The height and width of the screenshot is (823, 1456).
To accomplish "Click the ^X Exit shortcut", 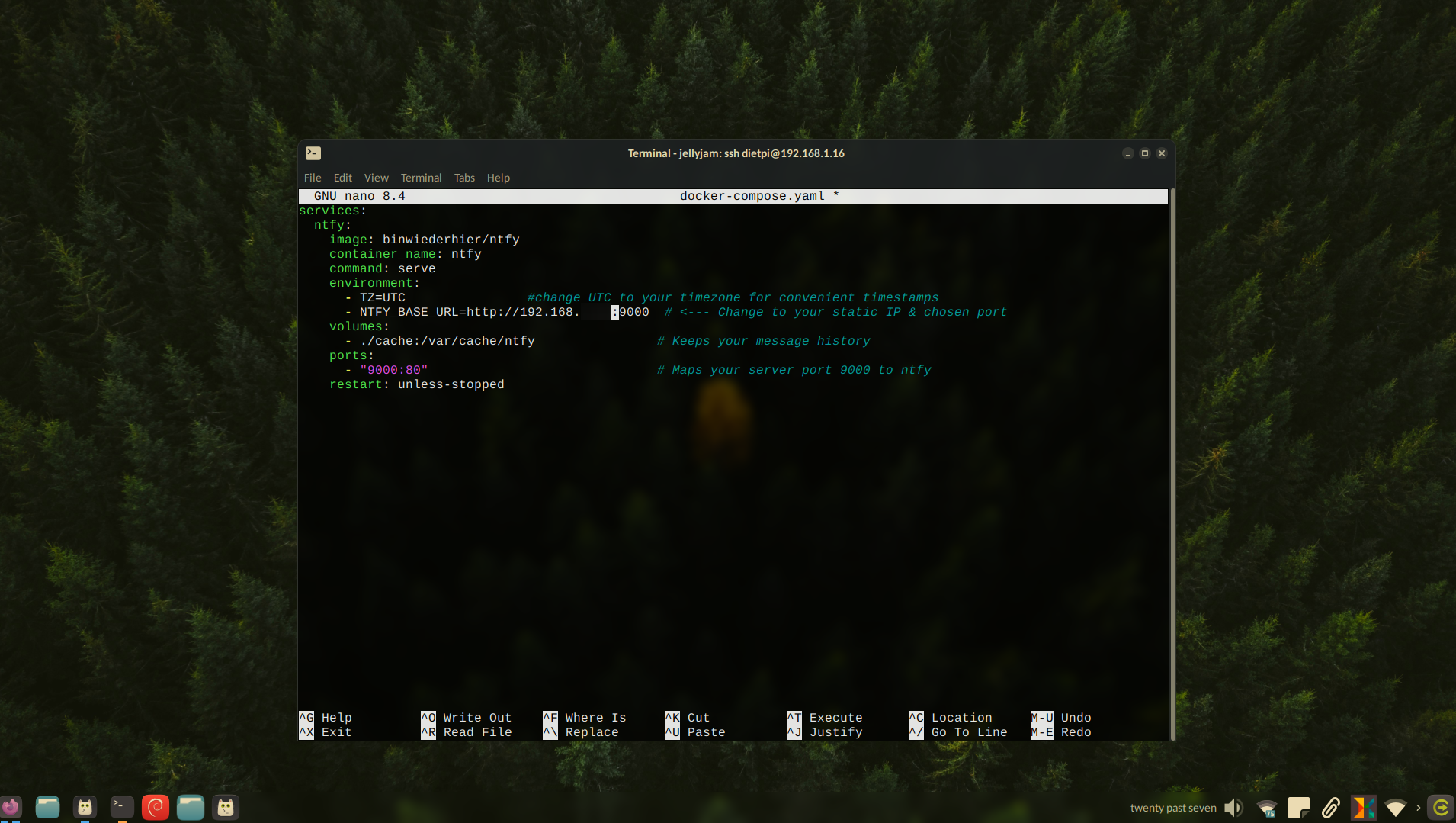I will [x=326, y=733].
